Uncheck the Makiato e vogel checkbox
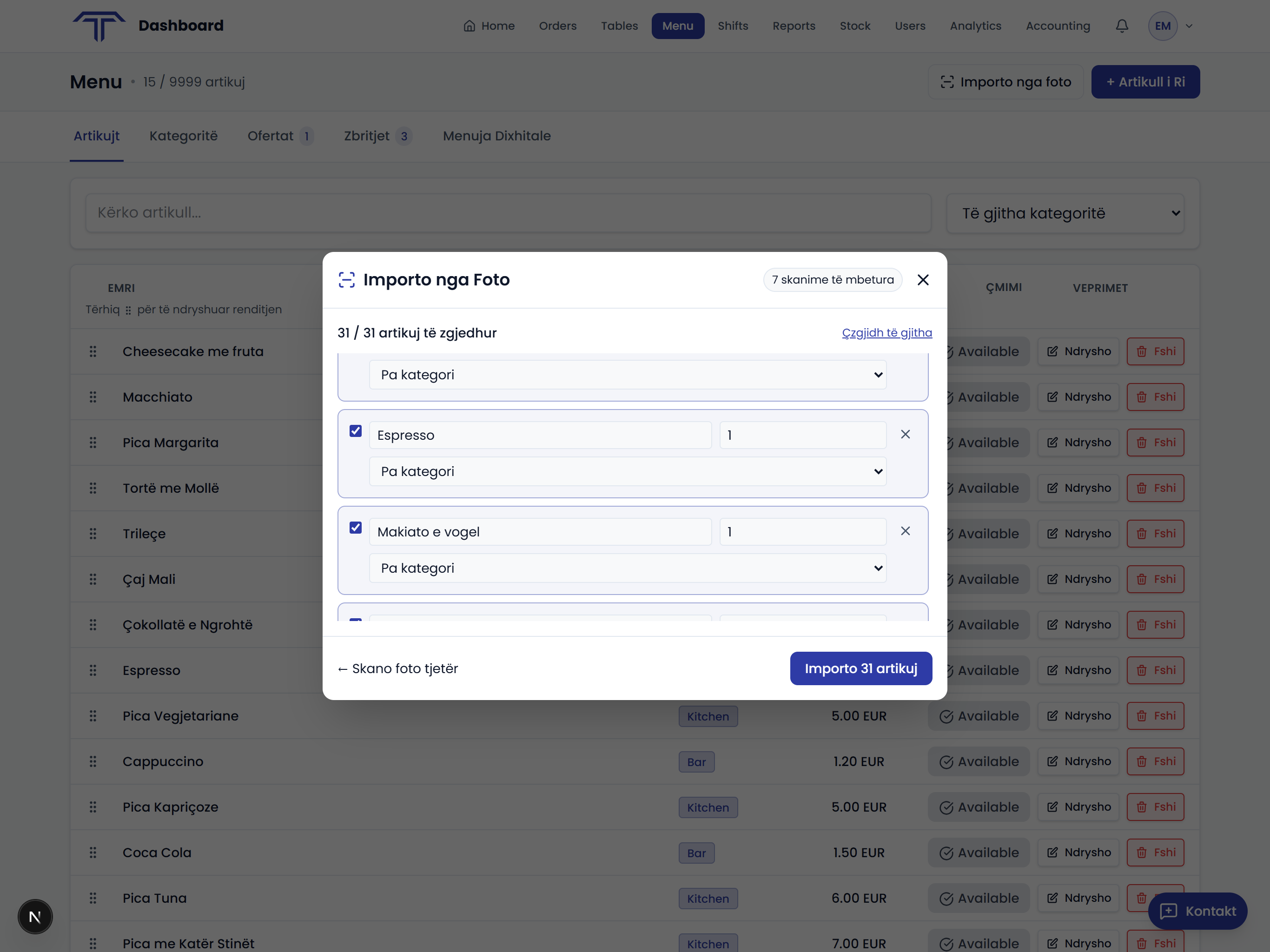The image size is (1270, 952). coord(356,527)
